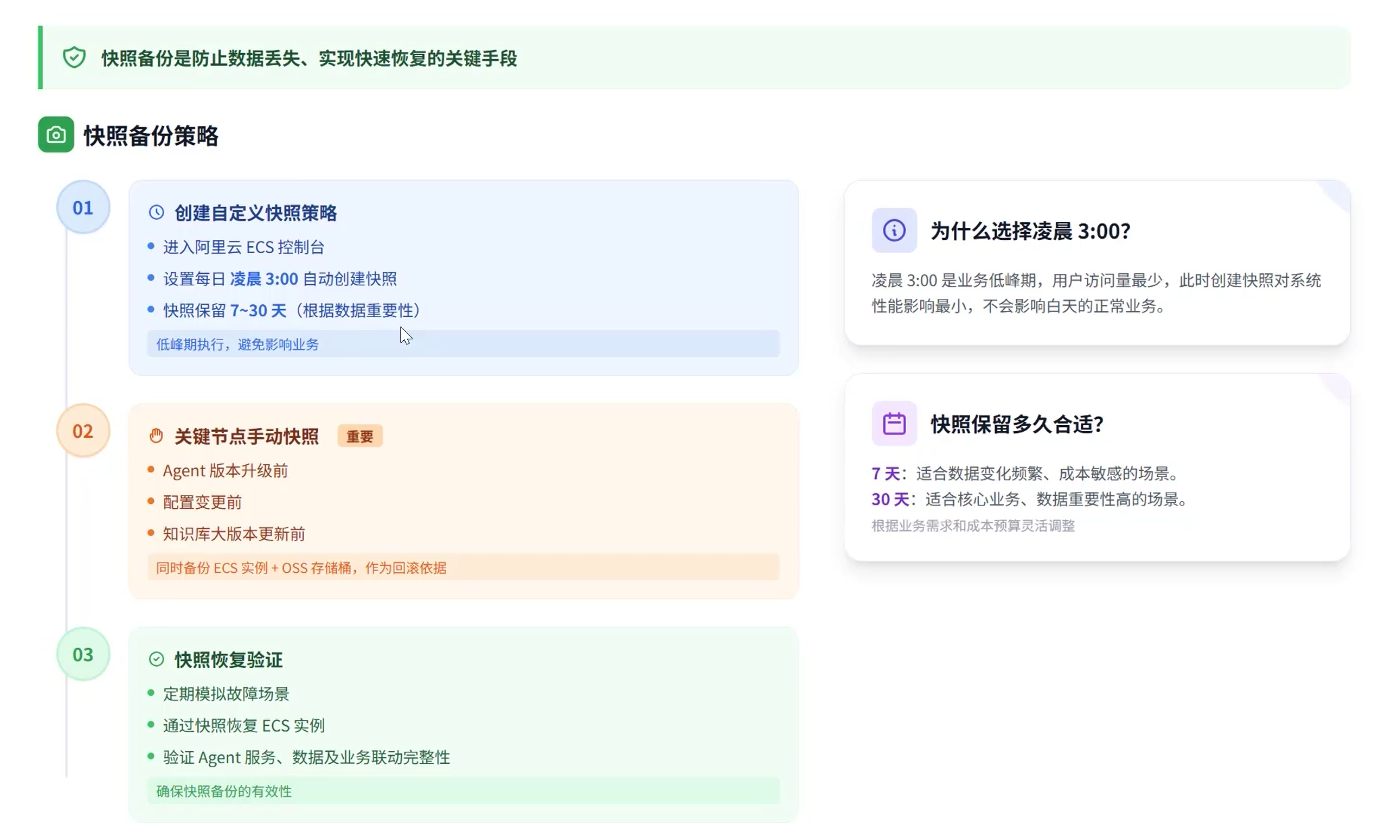
Task: Click the banner text 快照备份是防止数据丢失
Action: [309, 58]
